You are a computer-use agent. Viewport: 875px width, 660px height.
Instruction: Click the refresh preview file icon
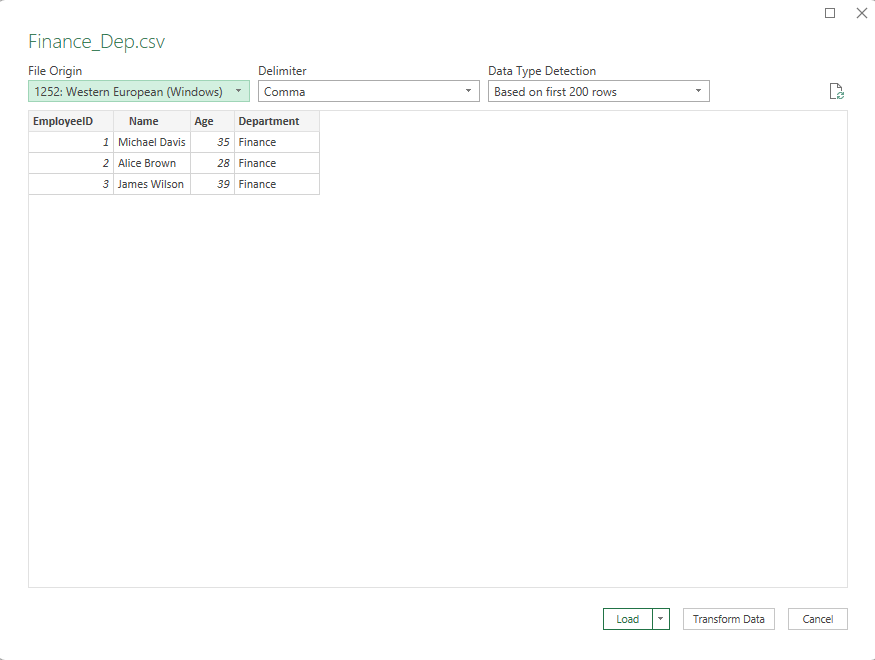836,91
